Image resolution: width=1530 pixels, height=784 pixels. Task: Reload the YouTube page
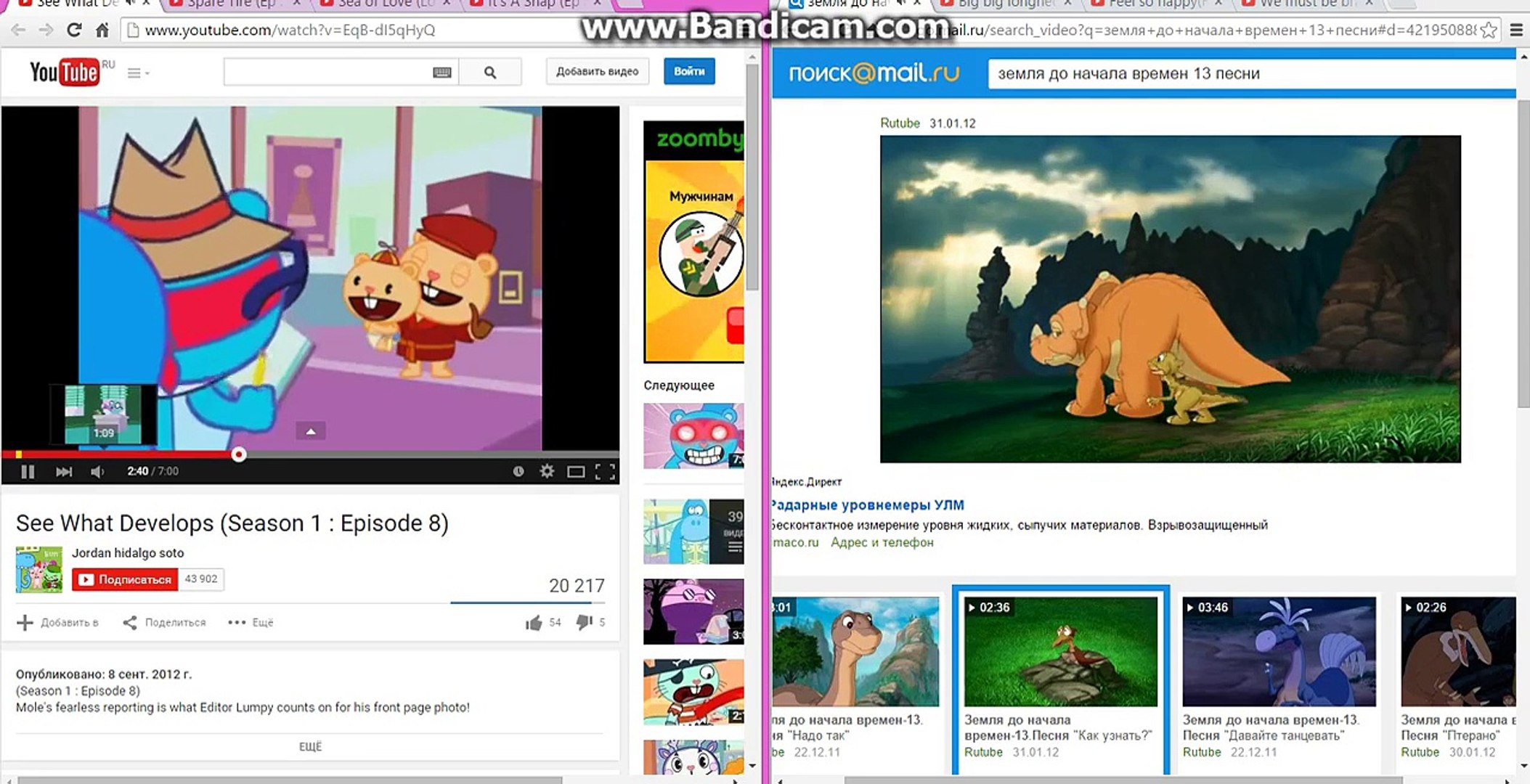tap(74, 30)
